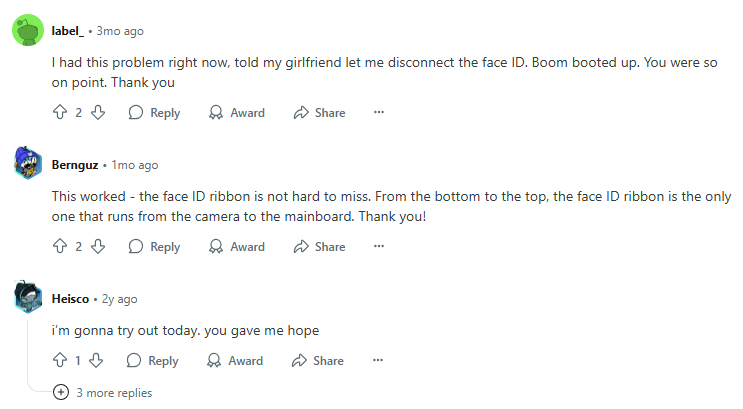Upvote Heisco's comment
This screenshot has width=743, height=409.
[59, 361]
